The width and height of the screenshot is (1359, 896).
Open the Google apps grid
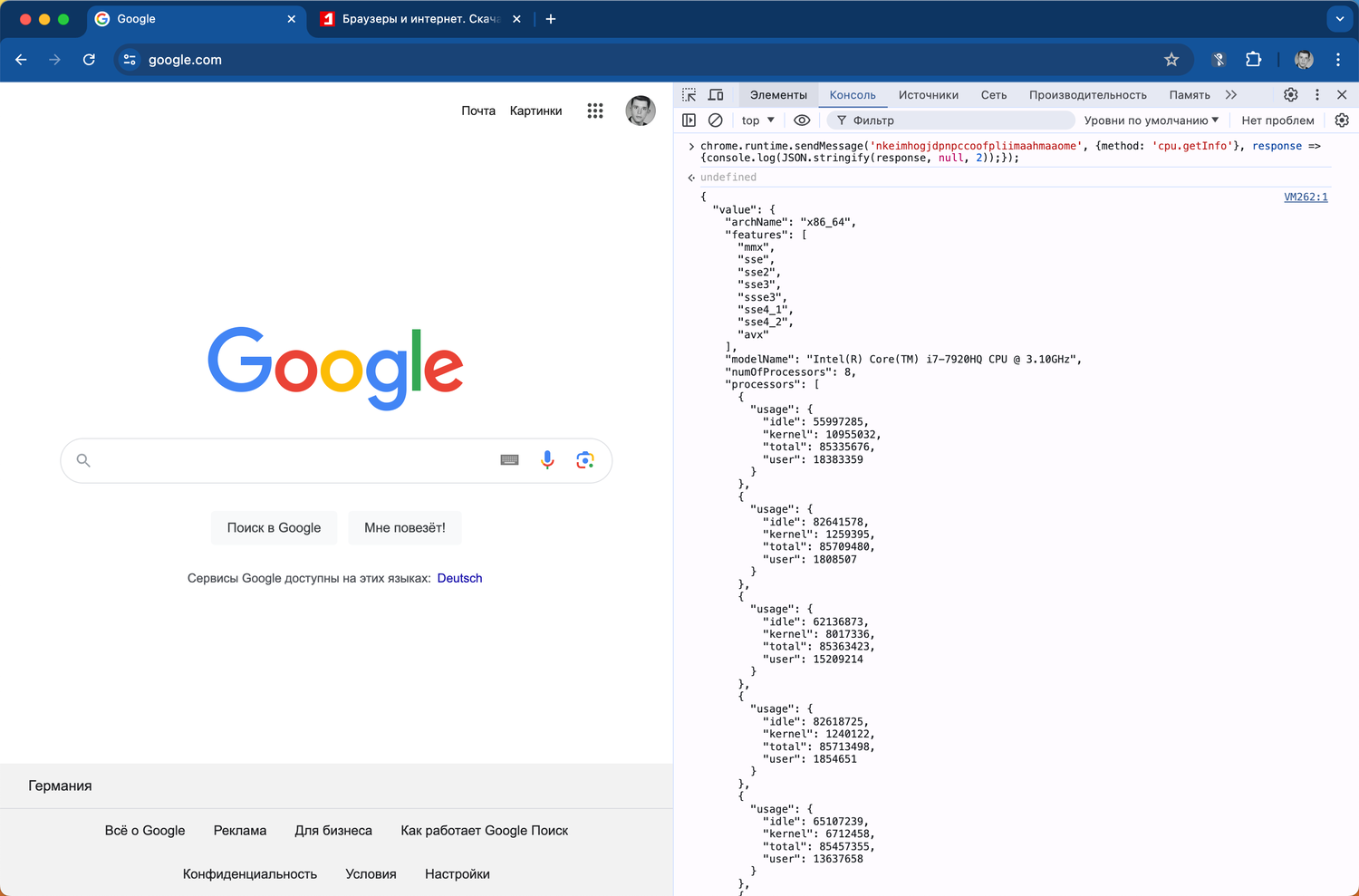coord(595,111)
